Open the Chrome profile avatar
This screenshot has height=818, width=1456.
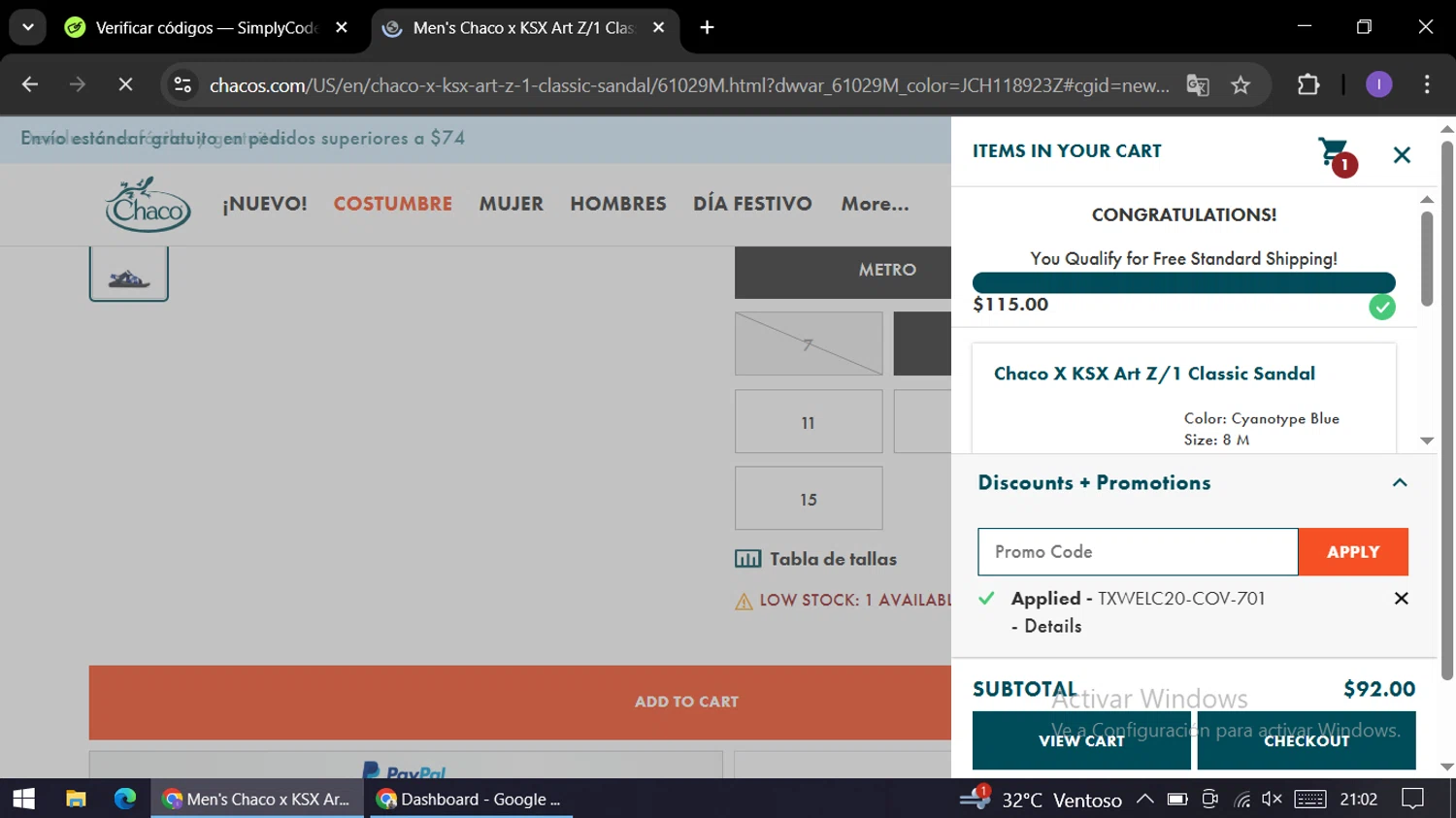(1378, 85)
